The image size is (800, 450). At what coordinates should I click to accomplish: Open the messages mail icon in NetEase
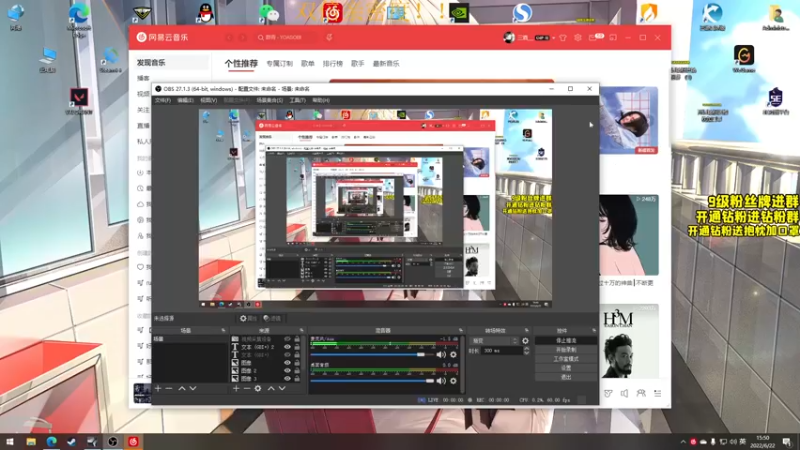[x=593, y=38]
